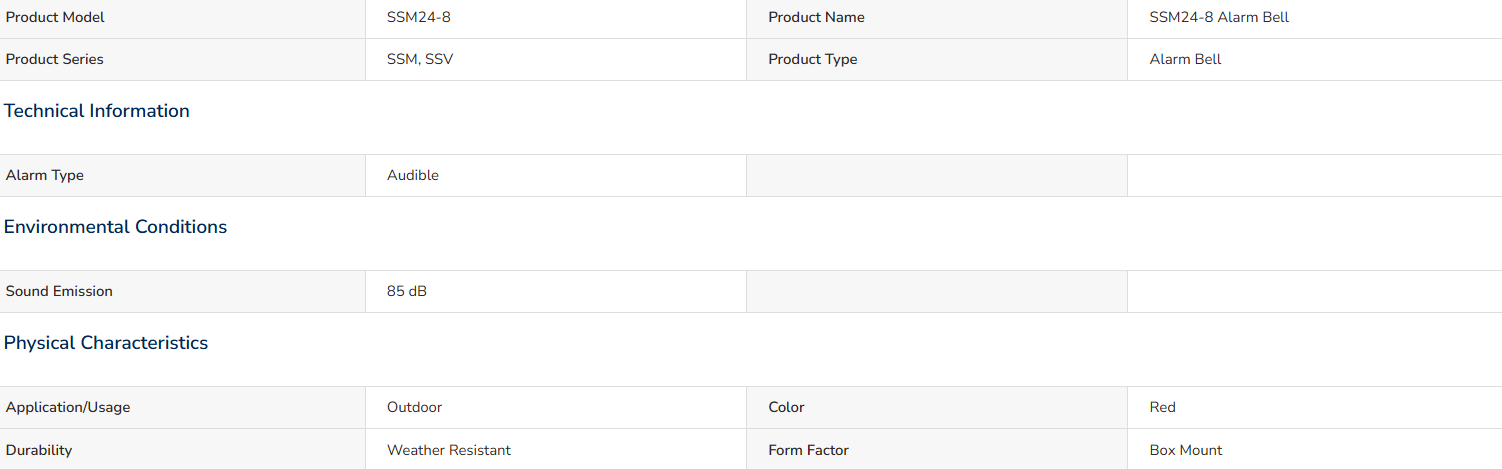Select the 85 dB value
This screenshot has width=1502, height=469.
coord(407,291)
